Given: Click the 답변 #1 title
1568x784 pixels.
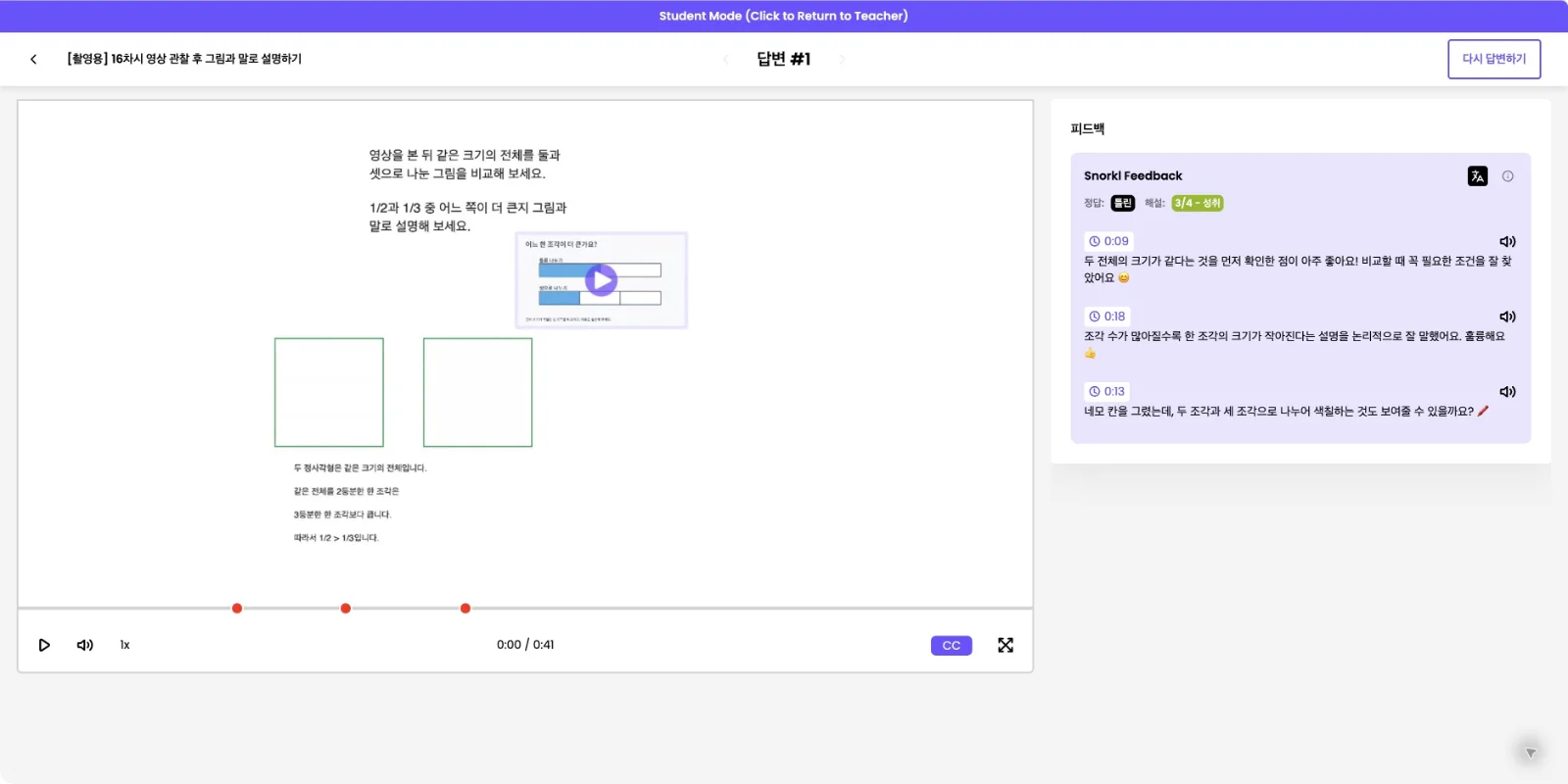Looking at the screenshot, I should (784, 59).
